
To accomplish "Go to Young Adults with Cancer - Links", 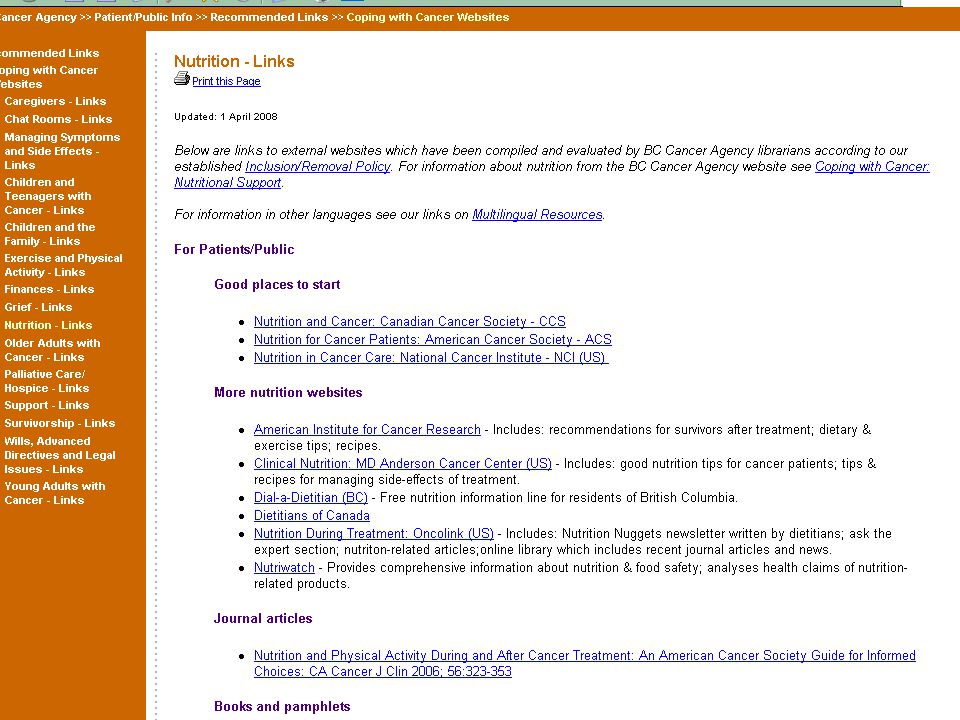I will (54, 493).
